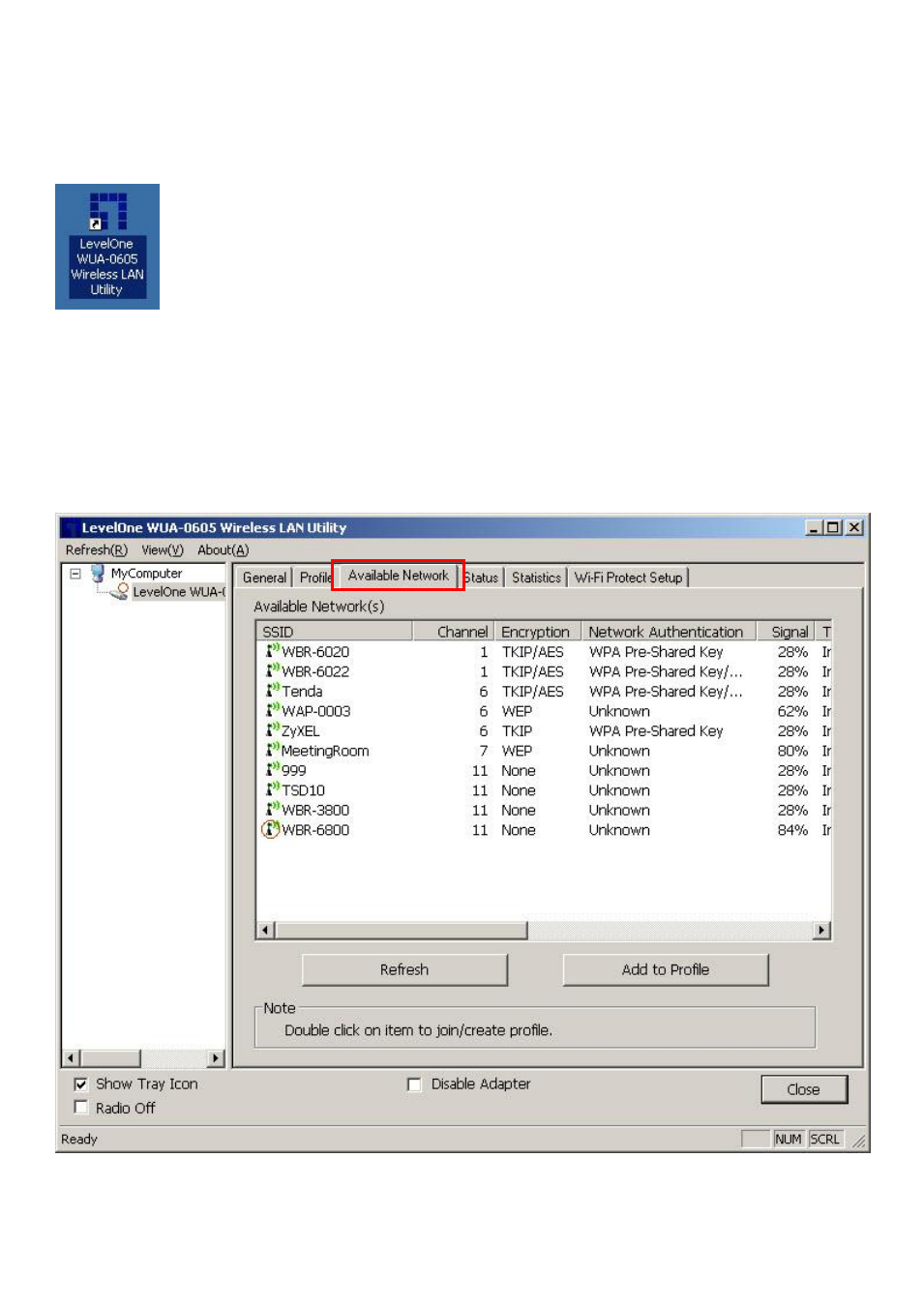Click the Close button at bottom right

click(803, 1089)
